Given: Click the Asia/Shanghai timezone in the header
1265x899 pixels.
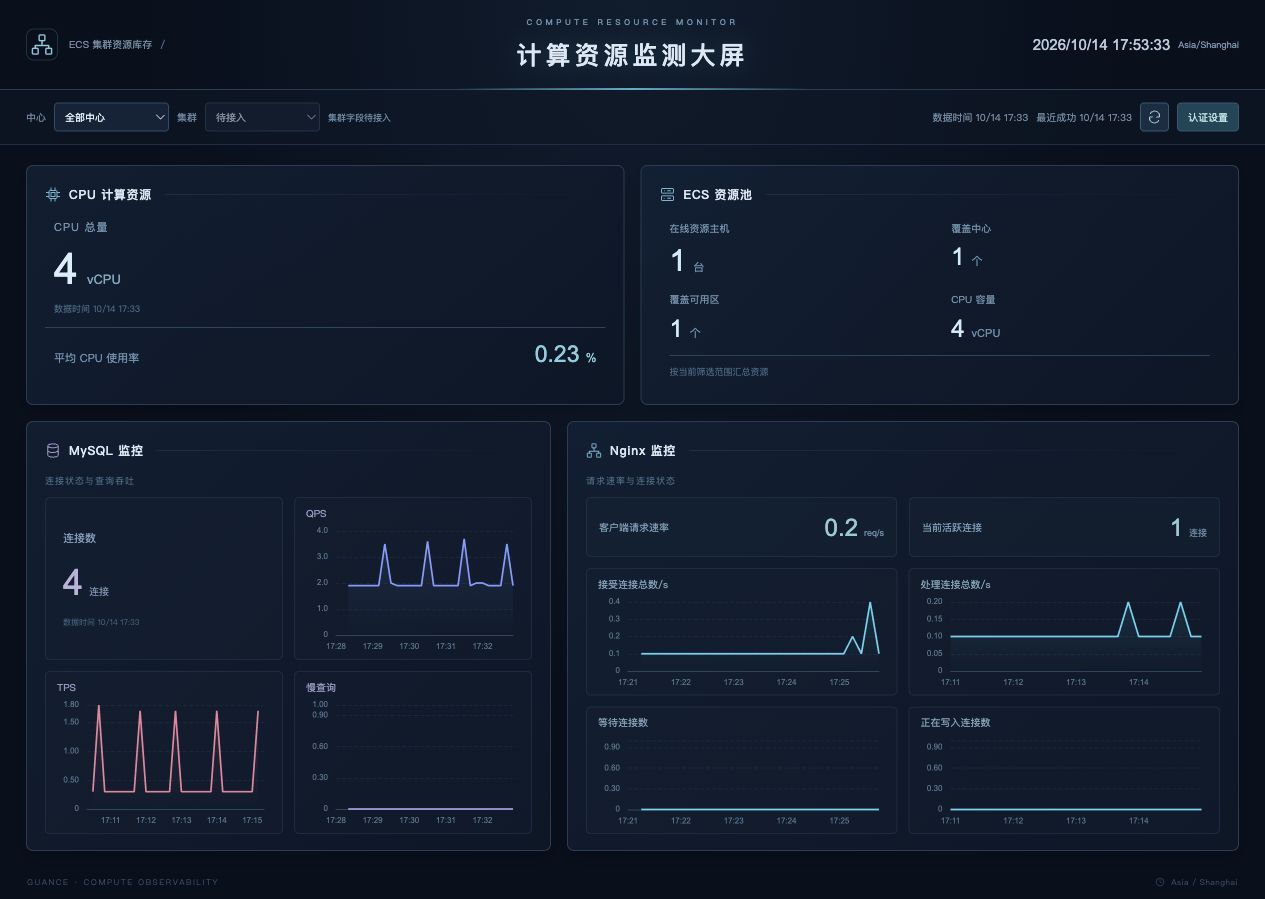Looking at the screenshot, I should click(x=1208, y=45).
